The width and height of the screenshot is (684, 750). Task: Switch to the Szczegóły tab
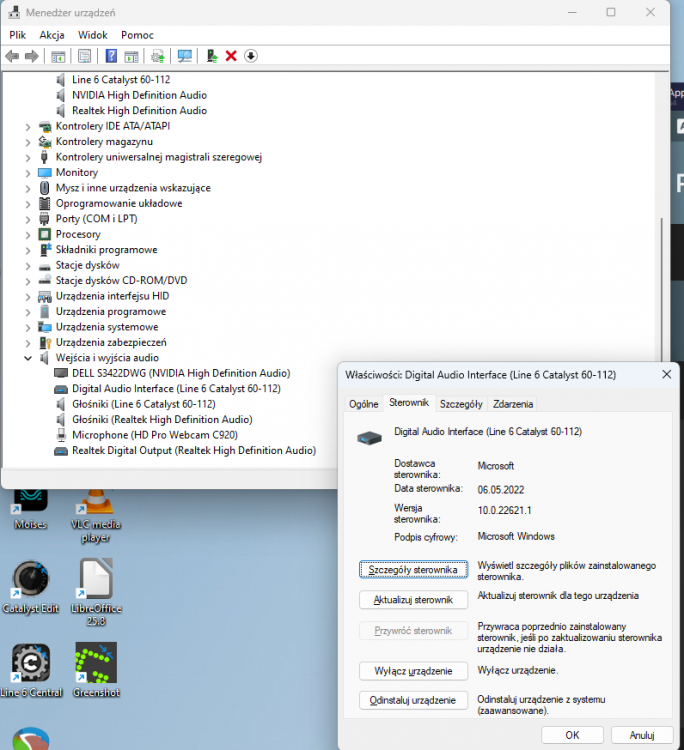point(461,404)
